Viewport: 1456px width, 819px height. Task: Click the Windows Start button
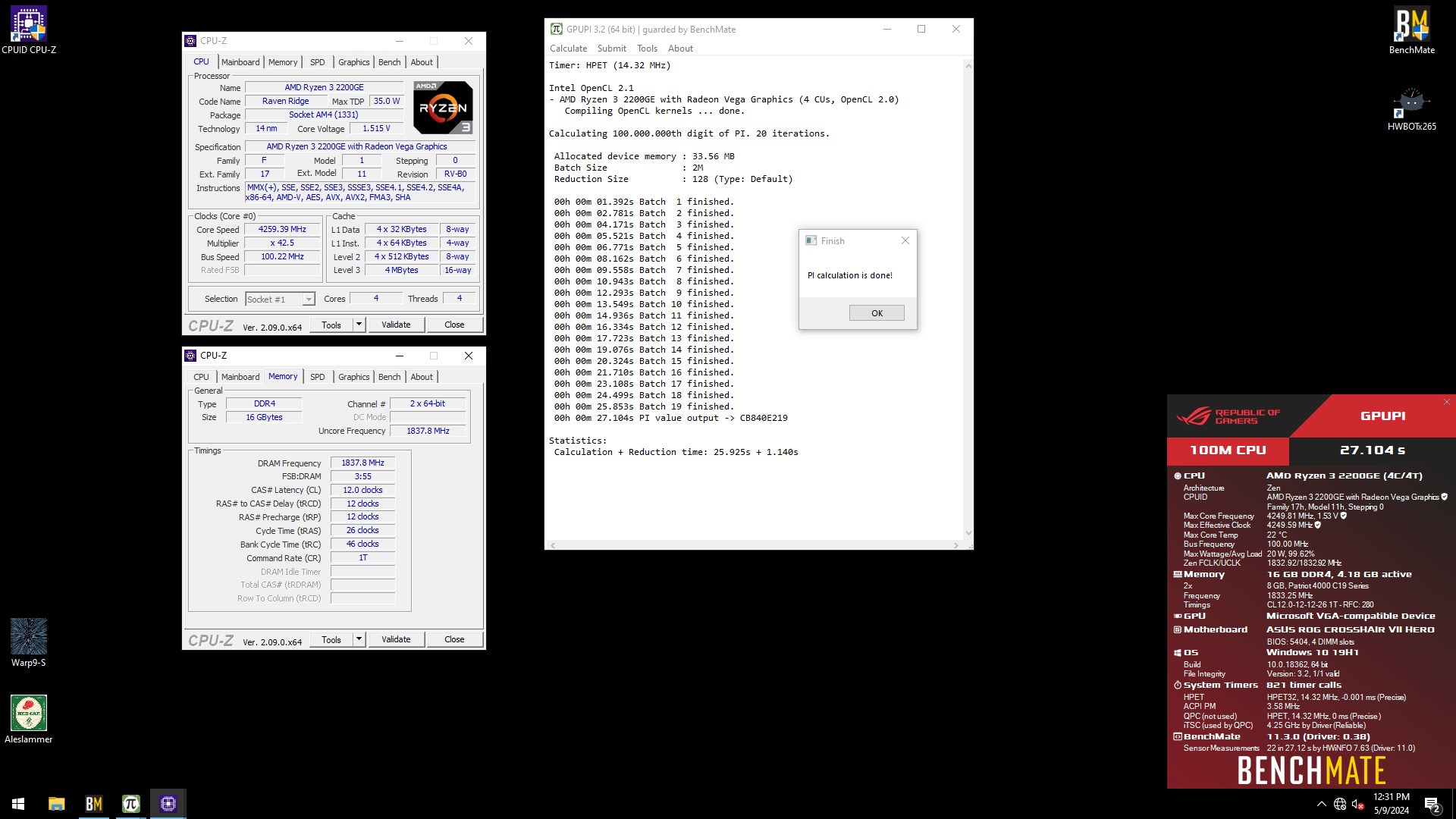(x=18, y=804)
